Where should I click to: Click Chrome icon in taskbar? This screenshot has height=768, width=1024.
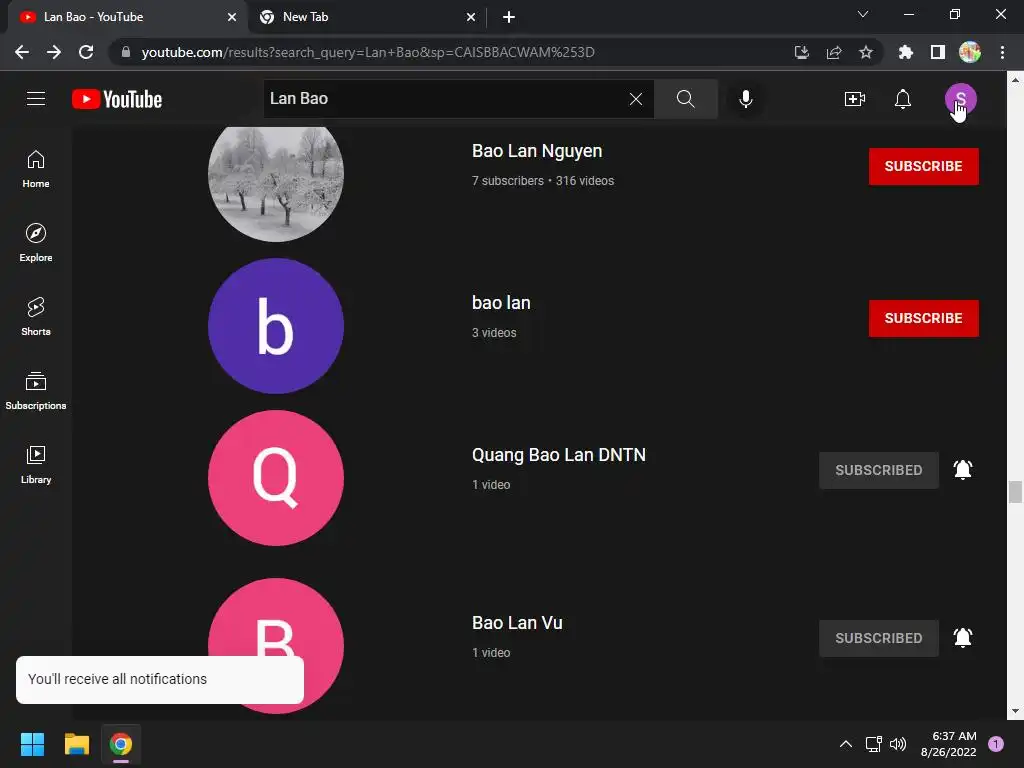point(121,744)
